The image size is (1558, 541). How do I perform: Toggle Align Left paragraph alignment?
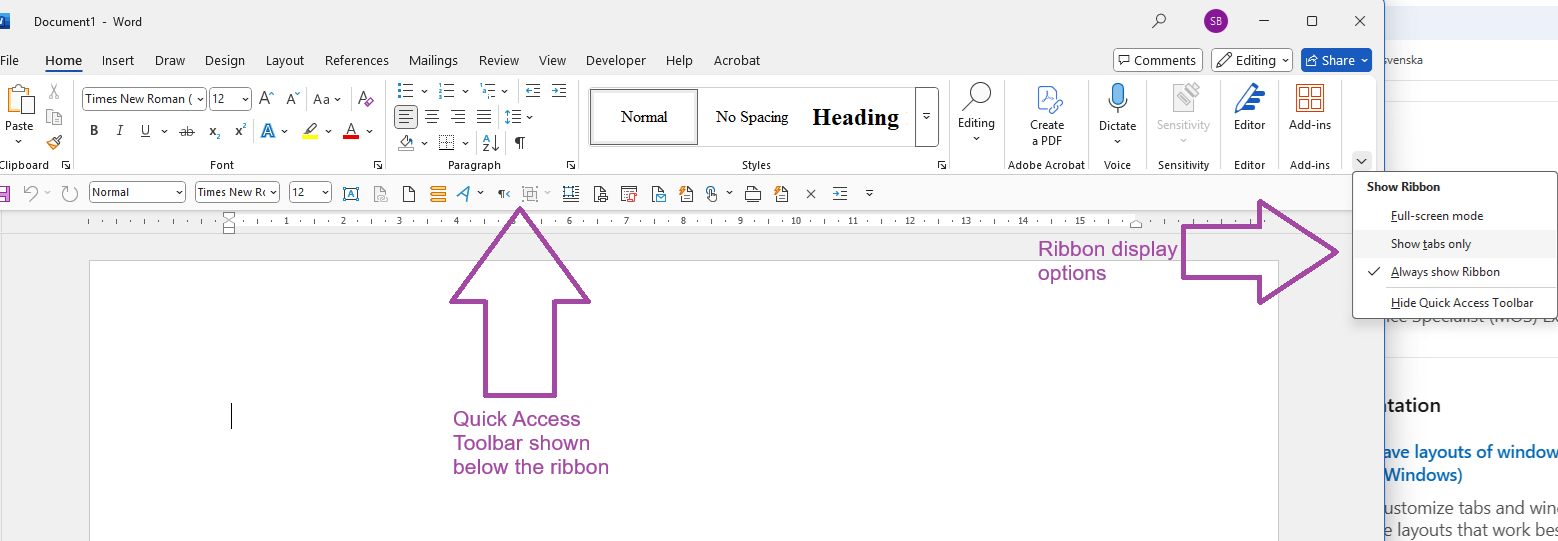point(406,117)
